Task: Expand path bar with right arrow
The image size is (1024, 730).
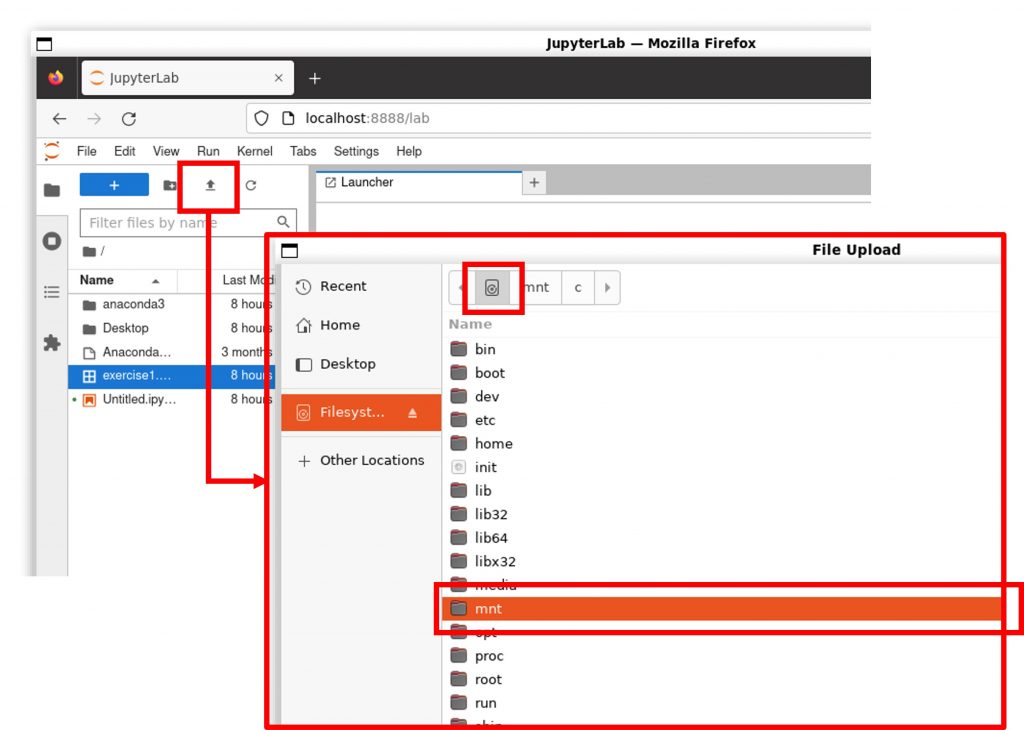Action: pos(607,288)
